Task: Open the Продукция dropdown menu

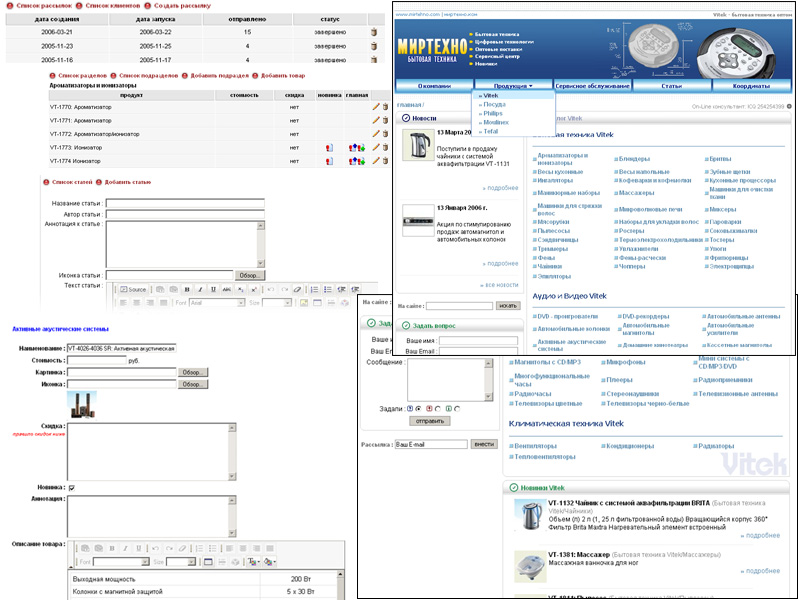Action: pyautogui.click(x=513, y=86)
